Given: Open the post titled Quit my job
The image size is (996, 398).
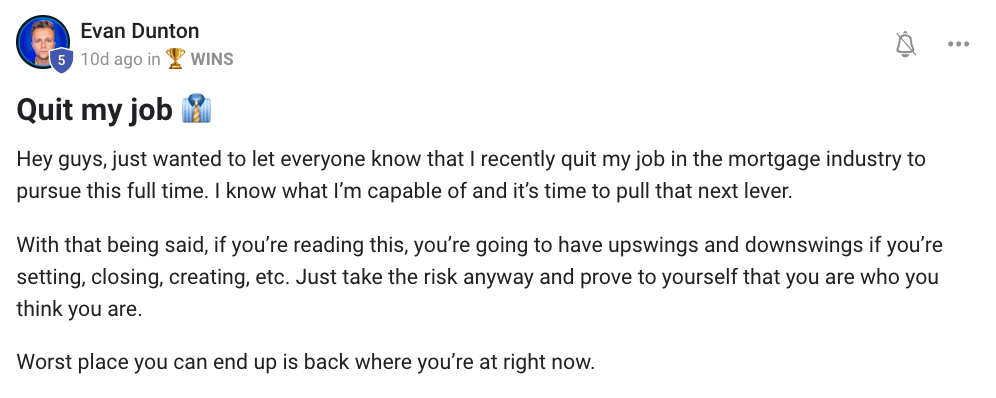Looking at the screenshot, I should pyautogui.click(x=94, y=110).
